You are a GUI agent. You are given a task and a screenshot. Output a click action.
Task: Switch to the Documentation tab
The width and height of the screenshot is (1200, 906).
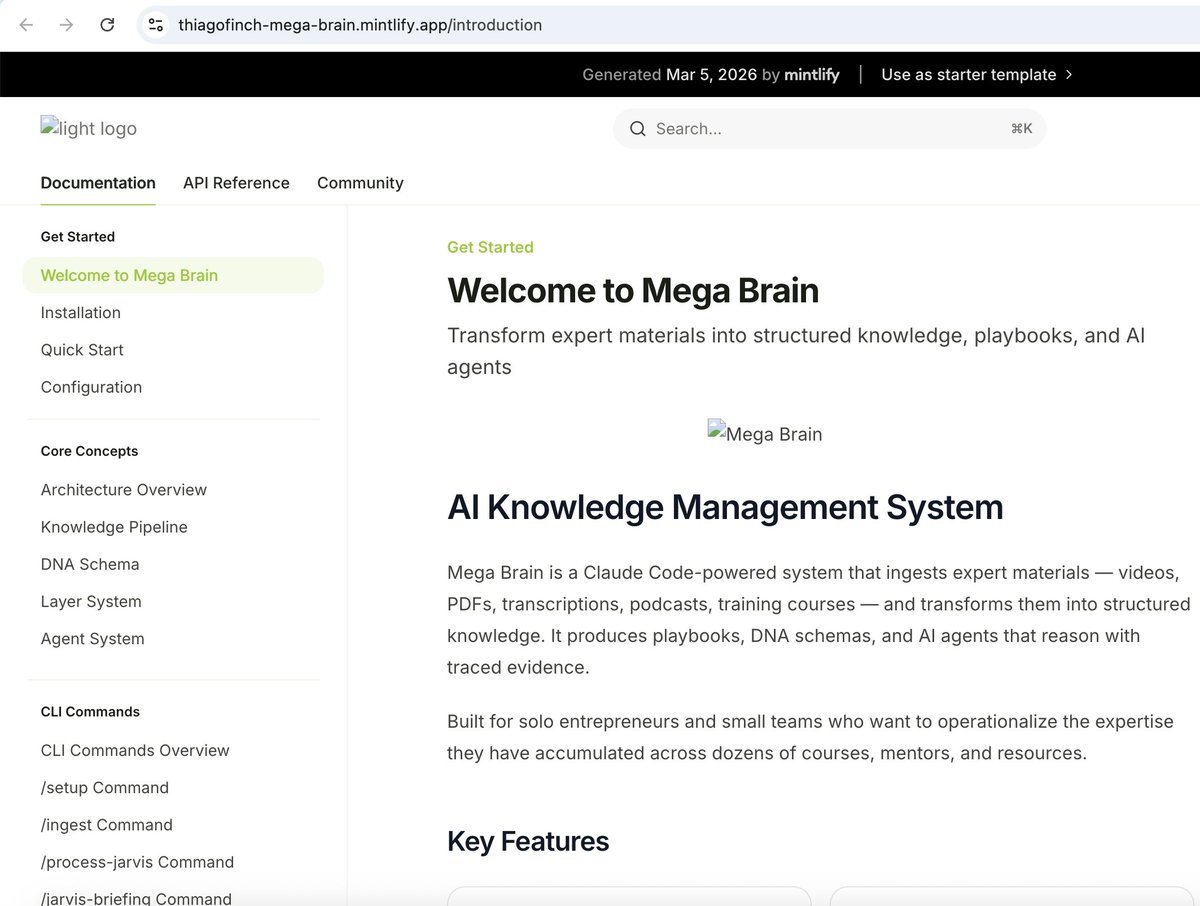(98, 183)
